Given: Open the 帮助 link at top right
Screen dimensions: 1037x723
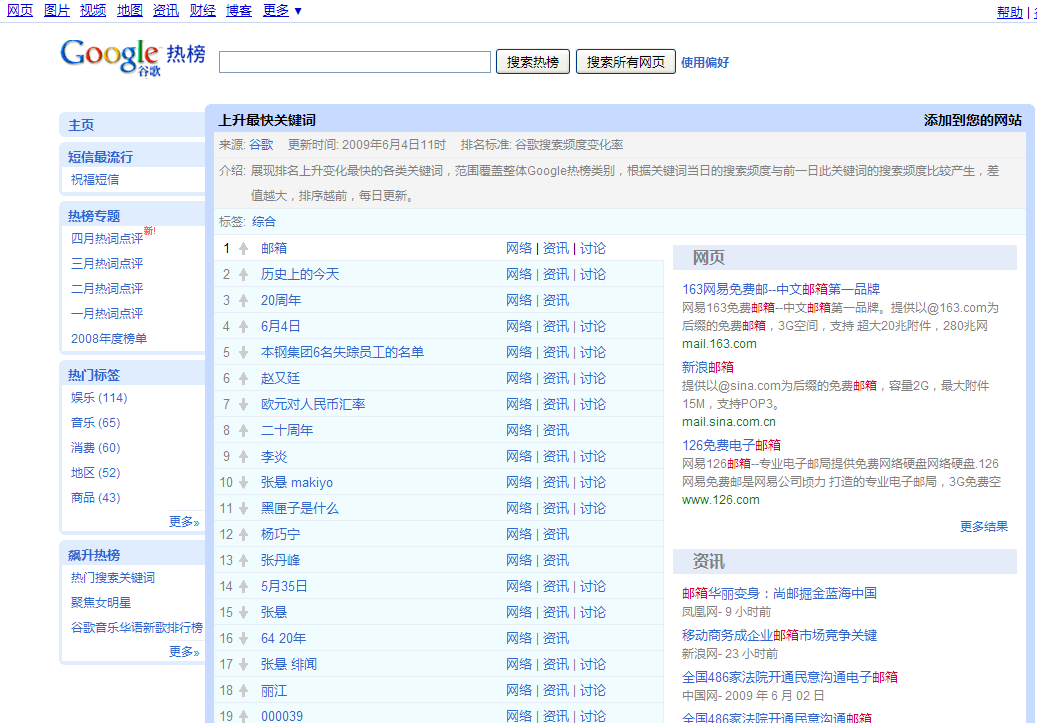Looking at the screenshot, I should (x=1010, y=12).
